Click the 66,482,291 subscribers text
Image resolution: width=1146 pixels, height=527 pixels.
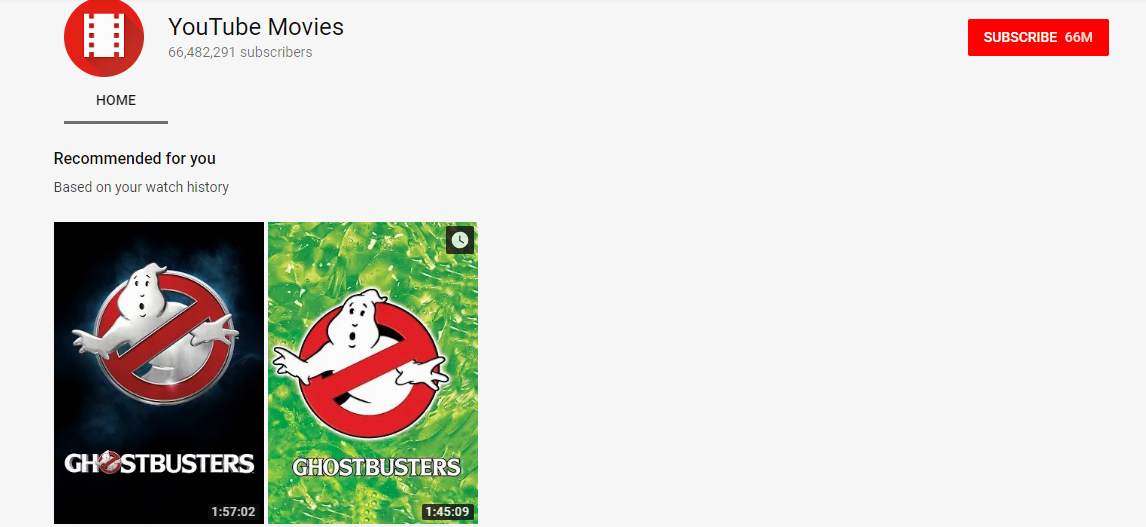click(x=240, y=53)
